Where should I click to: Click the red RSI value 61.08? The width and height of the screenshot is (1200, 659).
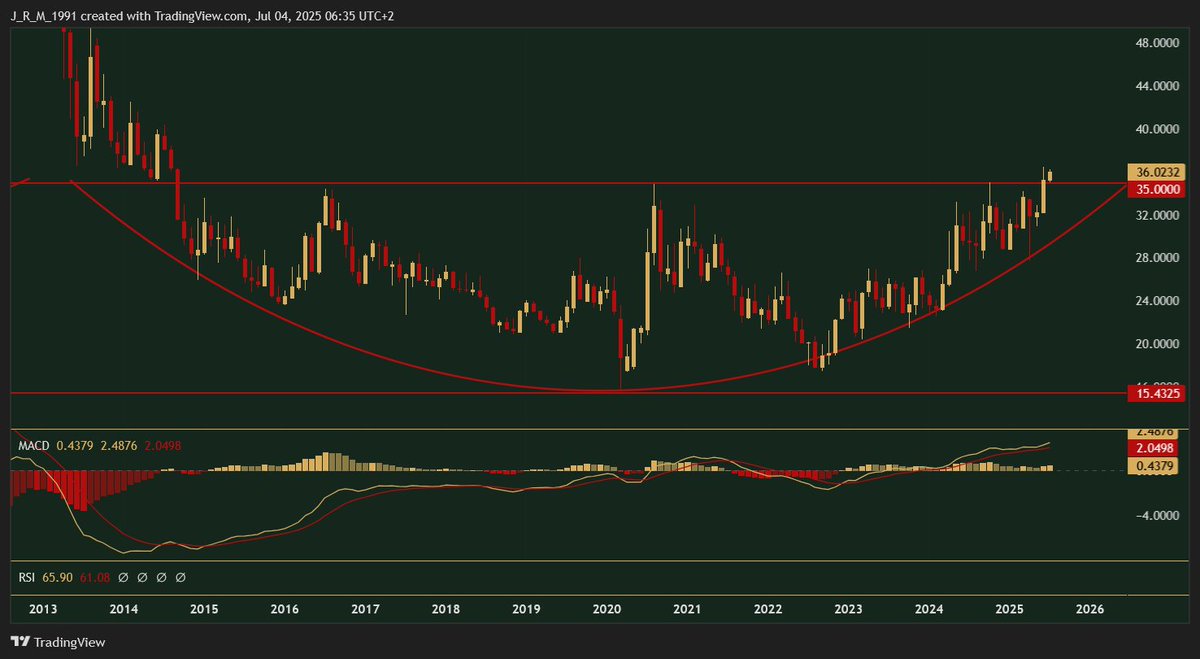pos(95,577)
